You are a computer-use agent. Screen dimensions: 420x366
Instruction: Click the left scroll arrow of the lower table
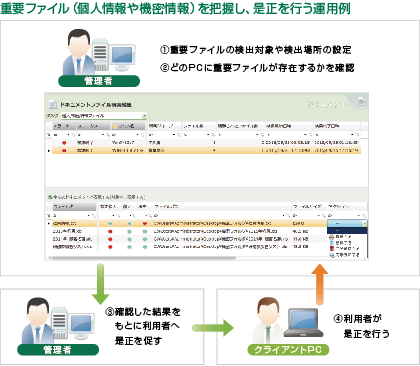[x=49, y=258]
